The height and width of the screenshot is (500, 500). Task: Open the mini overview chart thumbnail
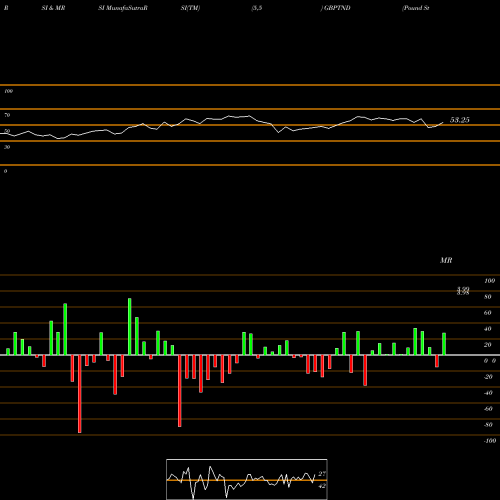(247, 479)
